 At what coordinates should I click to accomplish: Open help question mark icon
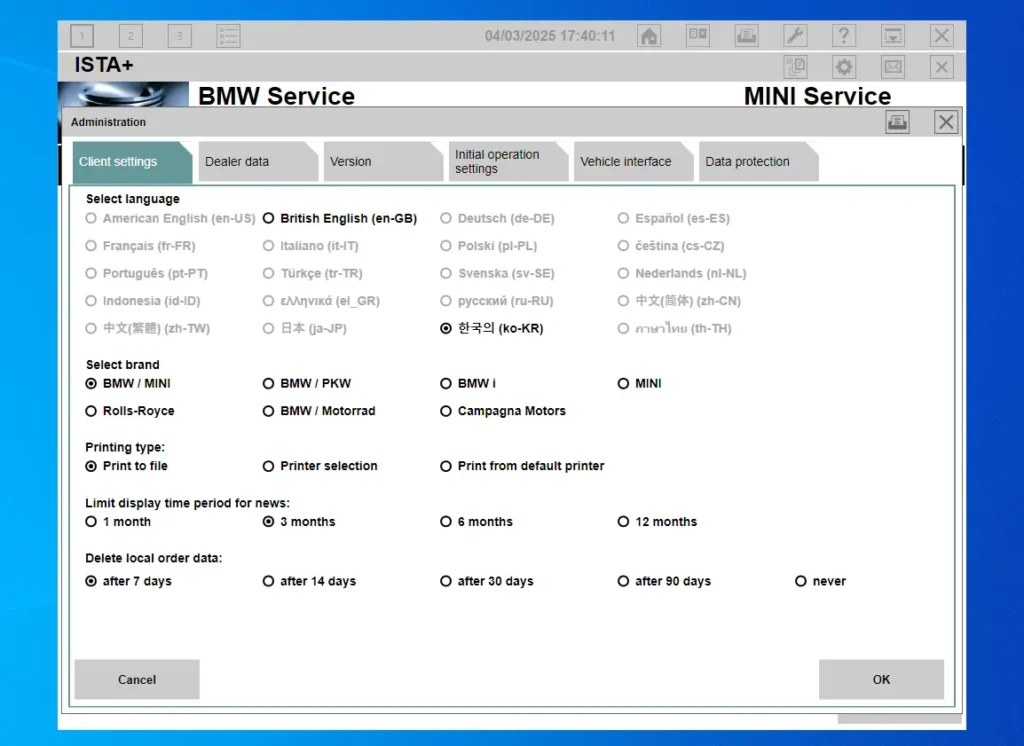[x=844, y=35]
